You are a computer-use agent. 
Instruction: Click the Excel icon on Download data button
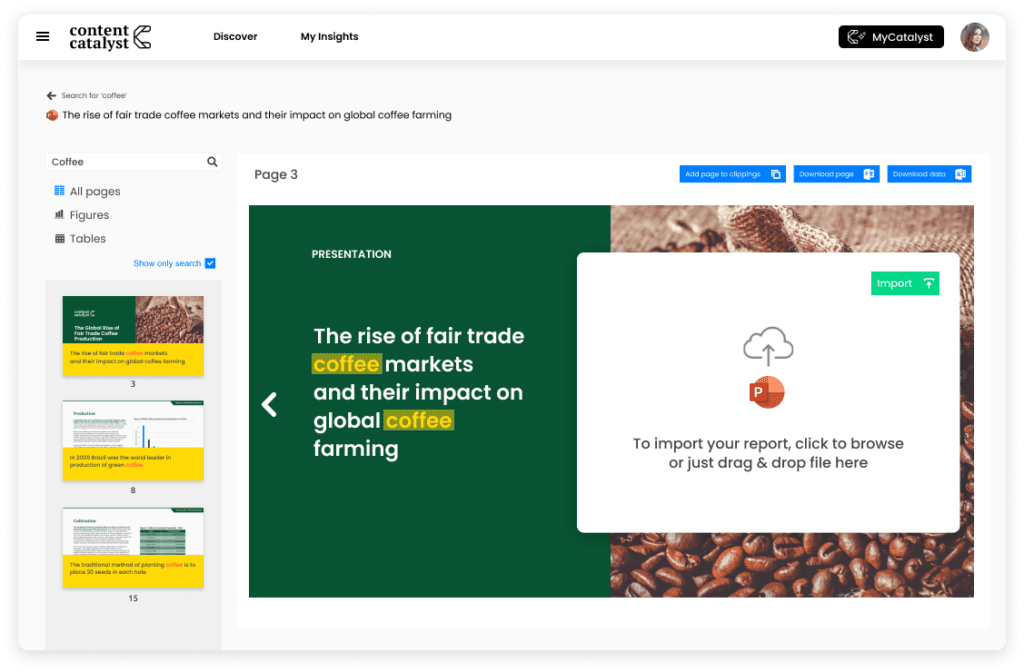[962, 173]
